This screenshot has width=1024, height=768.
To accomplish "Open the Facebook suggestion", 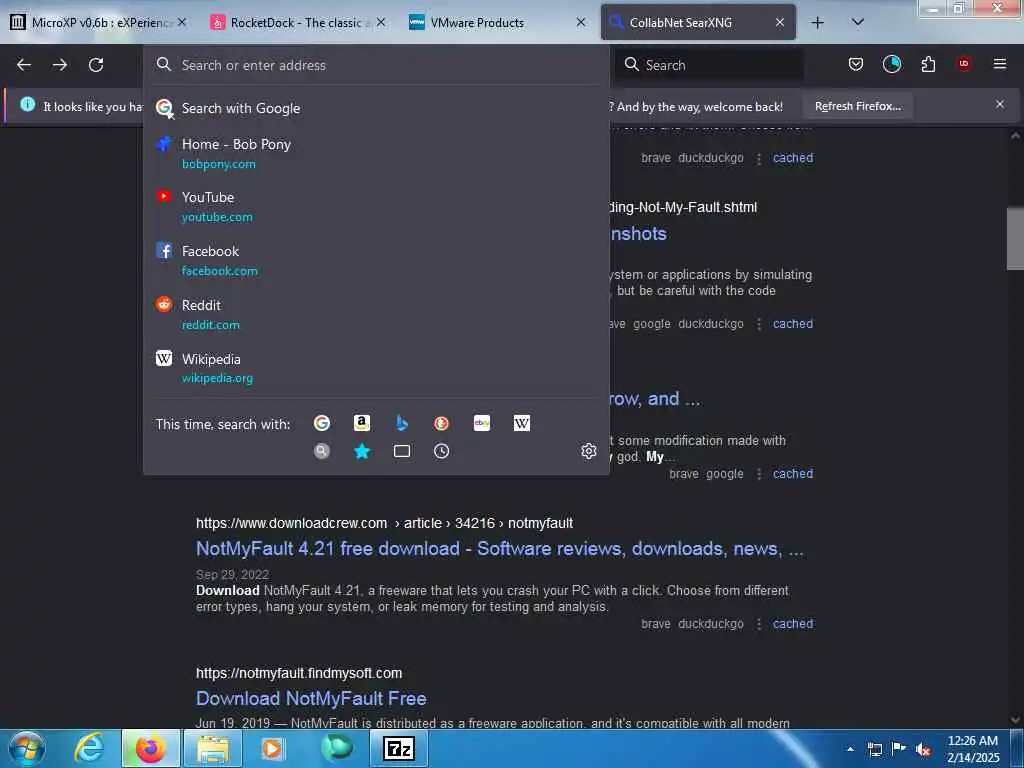I will [376, 260].
